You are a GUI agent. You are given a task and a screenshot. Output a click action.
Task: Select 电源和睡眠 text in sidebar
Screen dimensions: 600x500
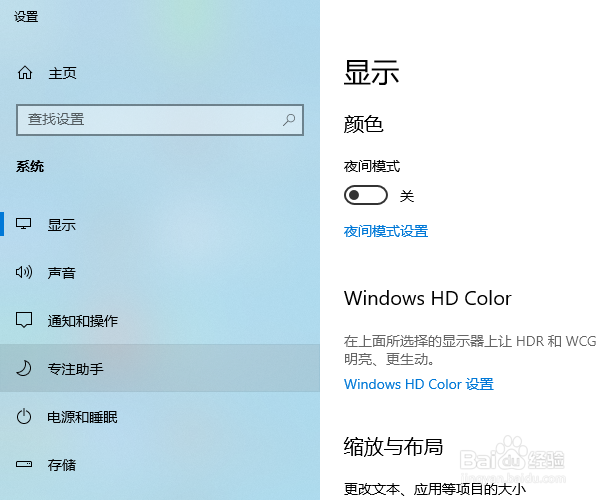pyautogui.click(x=82, y=417)
